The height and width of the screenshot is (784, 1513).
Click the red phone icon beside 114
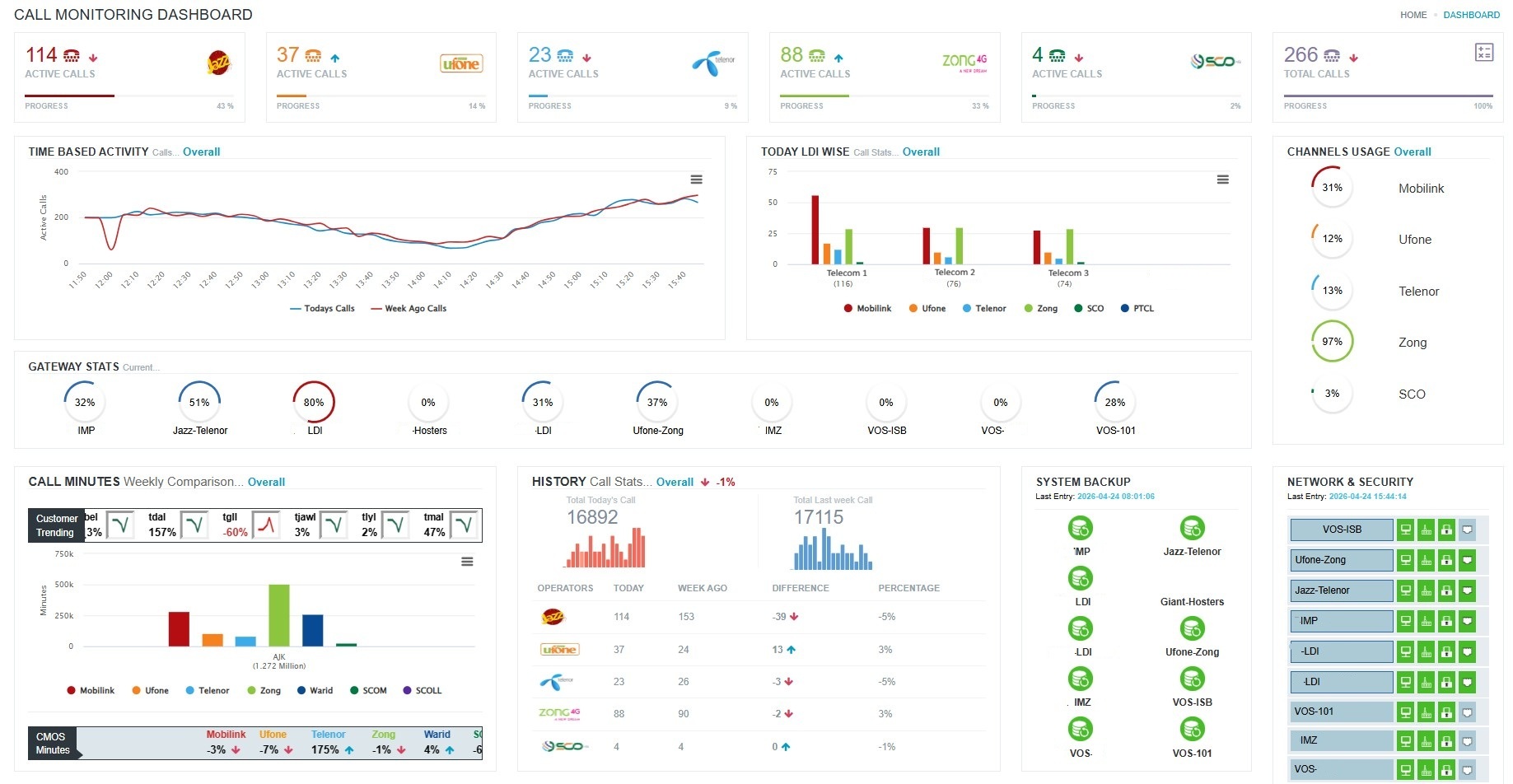pyautogui.click(x=72, y=56)
